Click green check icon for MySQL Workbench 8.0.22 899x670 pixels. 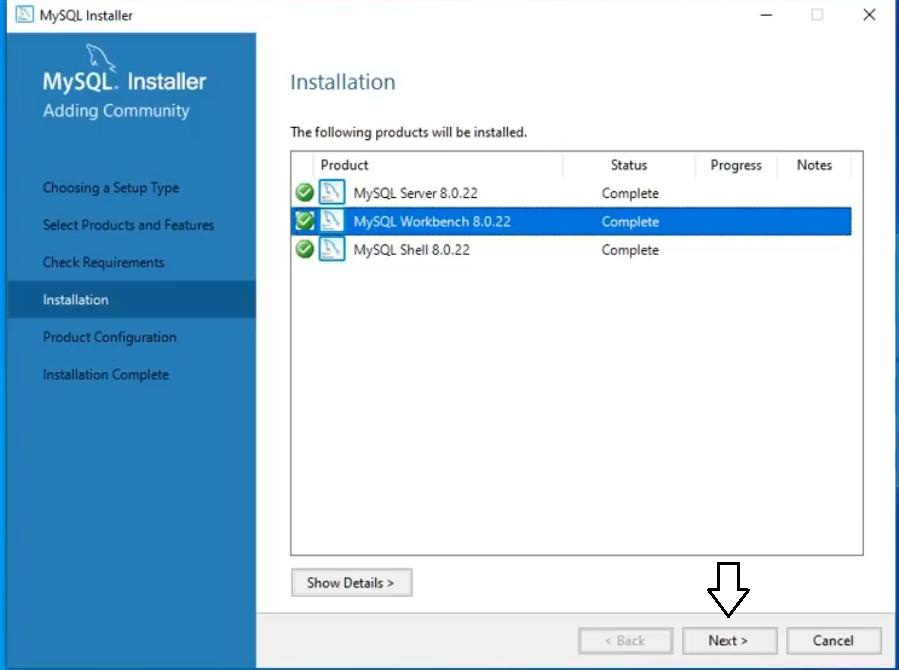(x=304, y=221)
